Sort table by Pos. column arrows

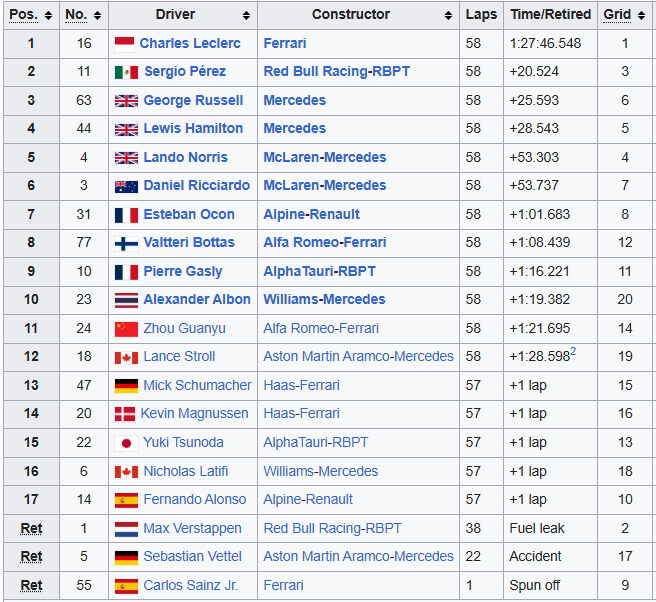tap(49, 15)
